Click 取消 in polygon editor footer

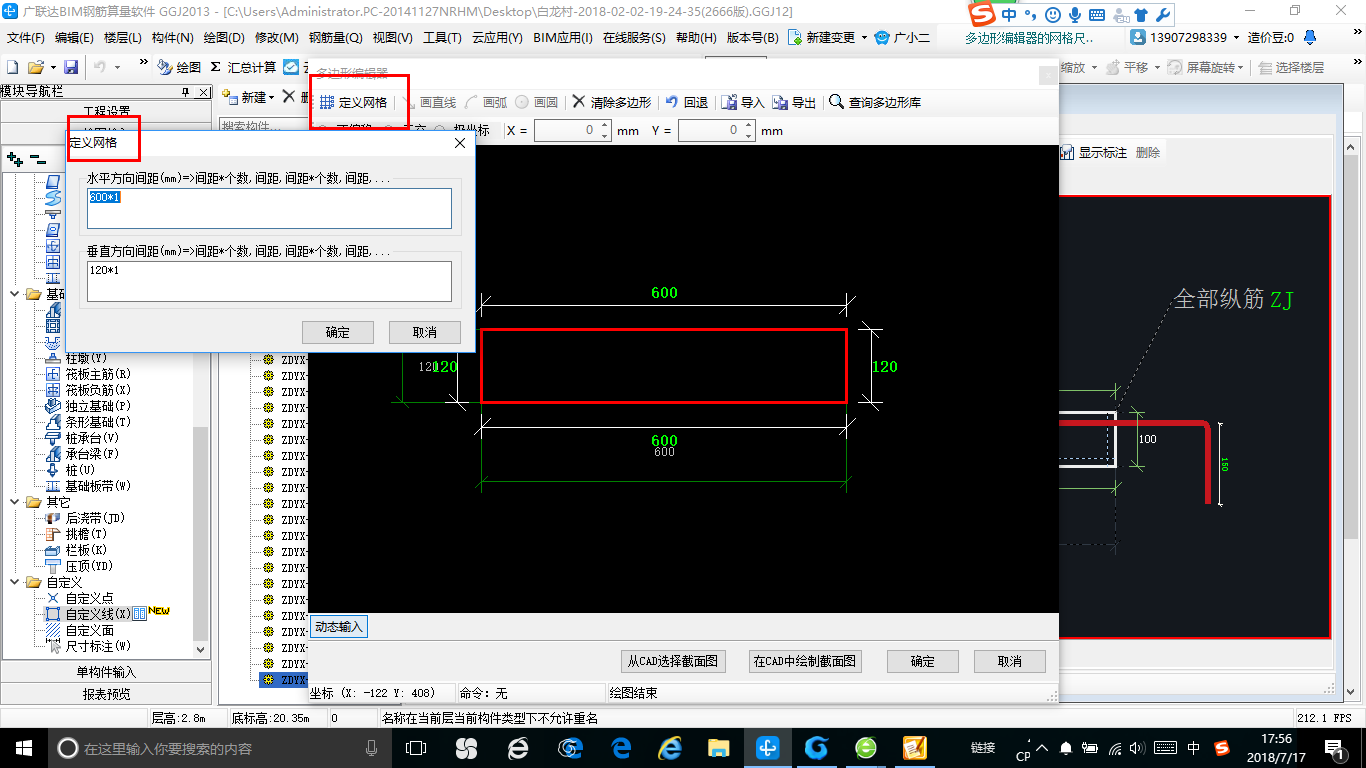1010,661
